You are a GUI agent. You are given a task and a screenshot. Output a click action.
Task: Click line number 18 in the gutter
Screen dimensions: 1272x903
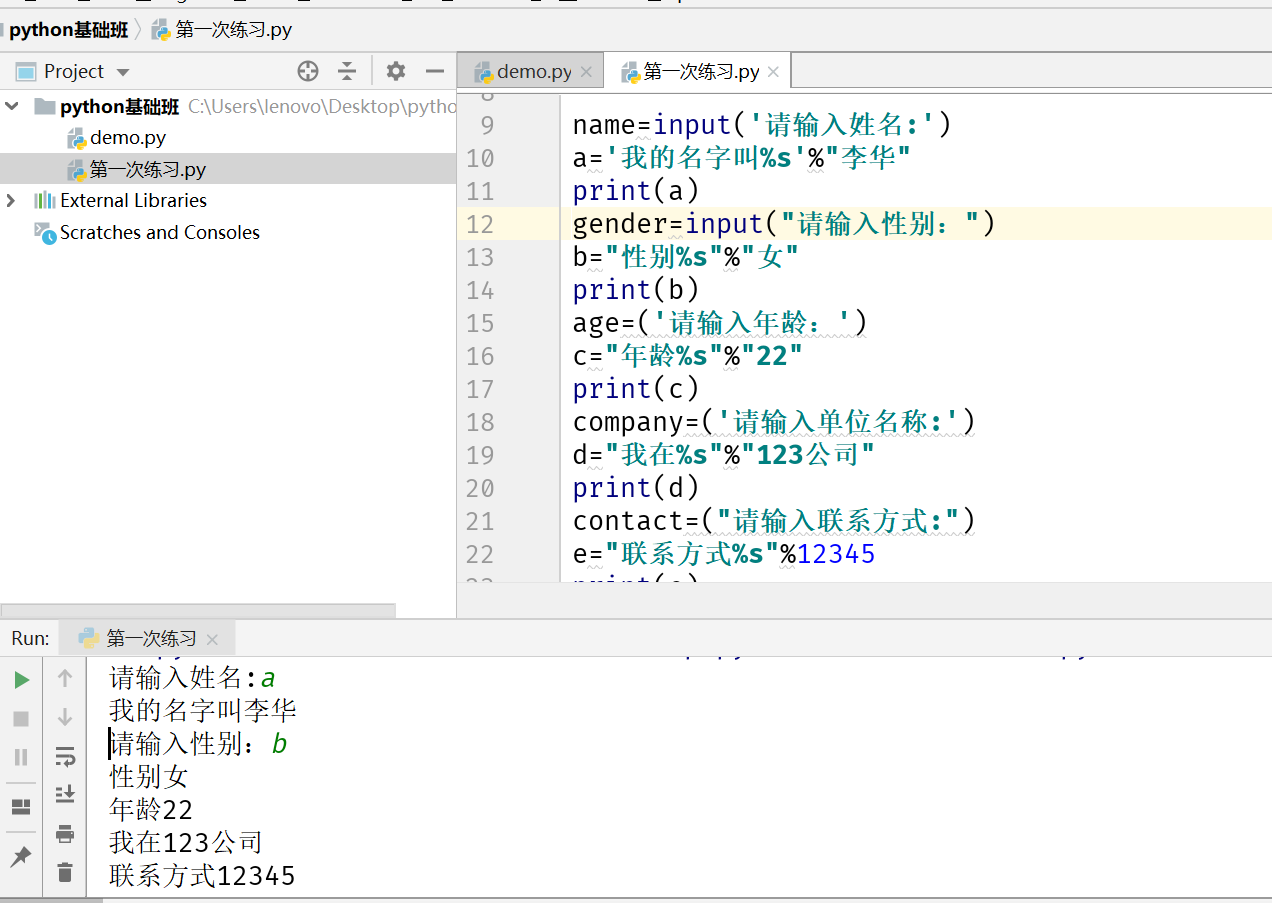(480, 422)
